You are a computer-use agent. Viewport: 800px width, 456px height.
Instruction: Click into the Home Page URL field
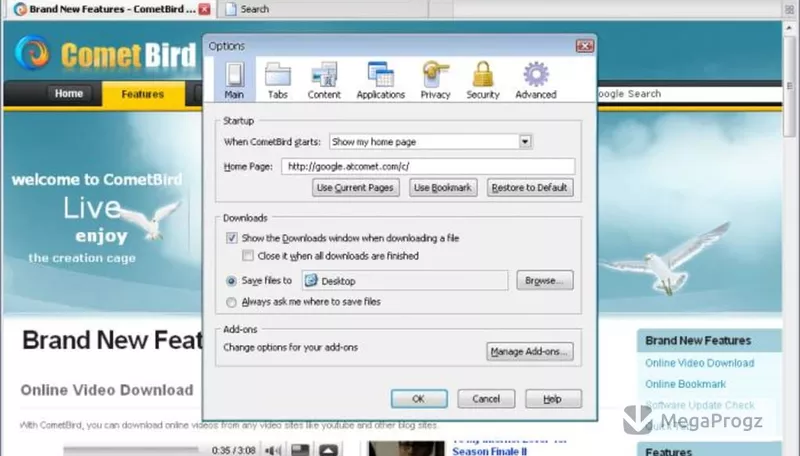point(428,166)
